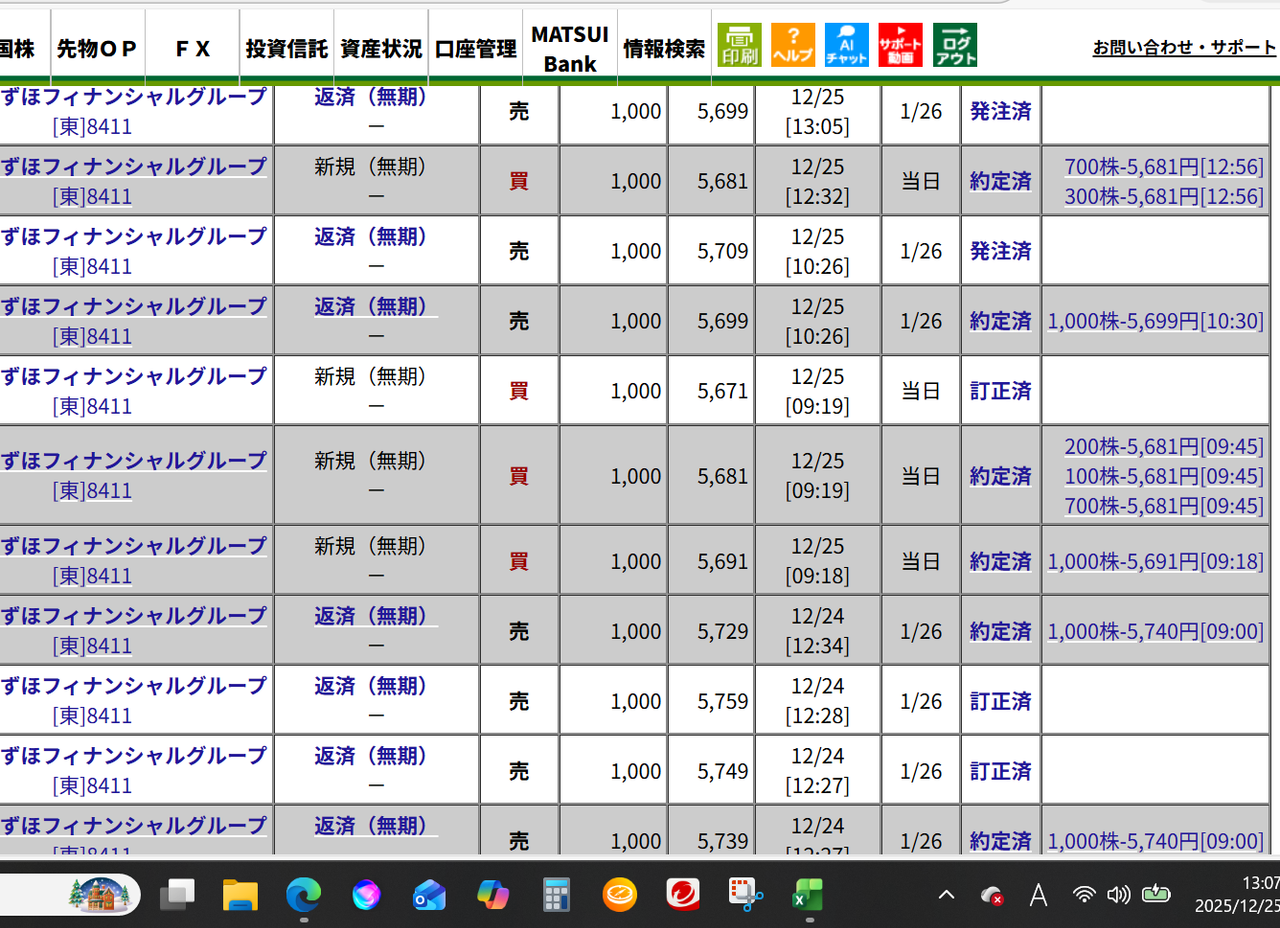The width and height of the screenshot is (1280, 928).
Task: Open support videos via サポート動画 icon
Action: tap(900, 44)
